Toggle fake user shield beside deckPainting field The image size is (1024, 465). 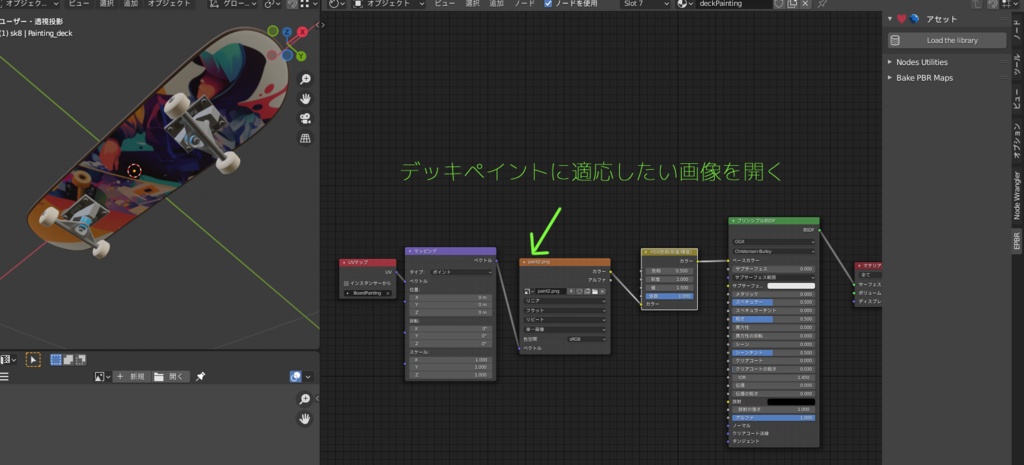coord(778,4)
